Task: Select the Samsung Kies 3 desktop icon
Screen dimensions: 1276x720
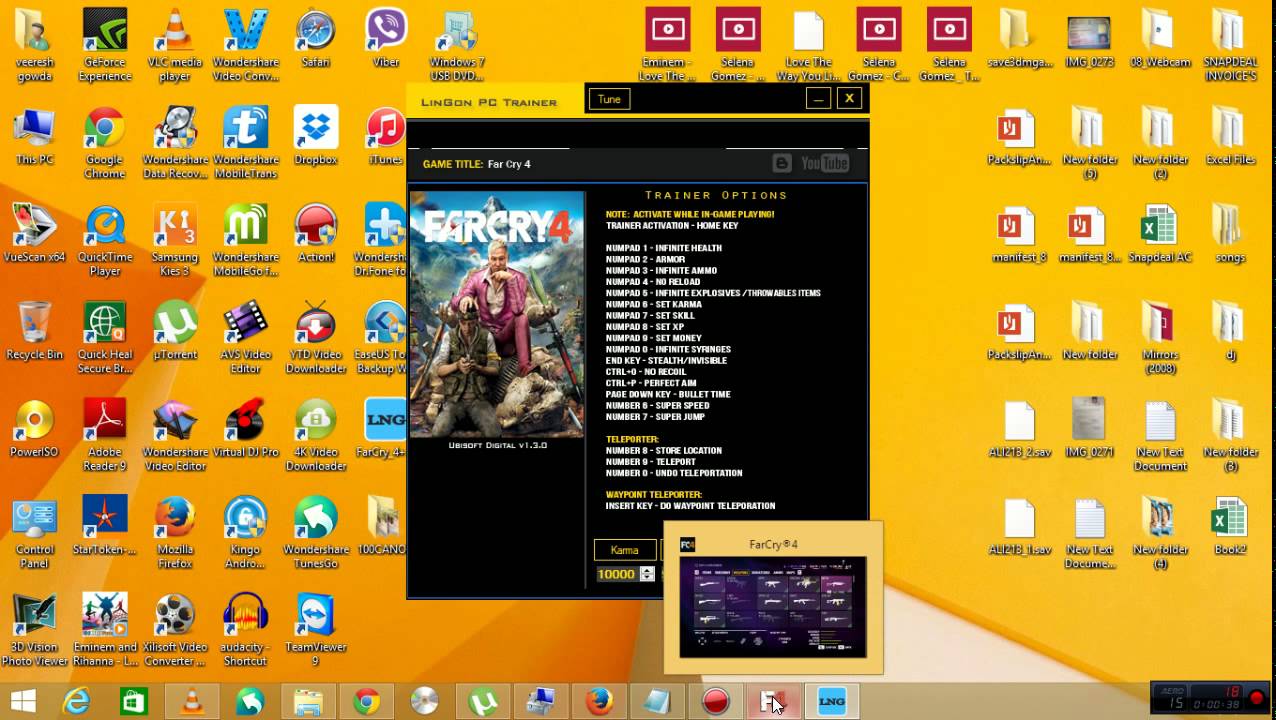Action: [x=175, y=240]
